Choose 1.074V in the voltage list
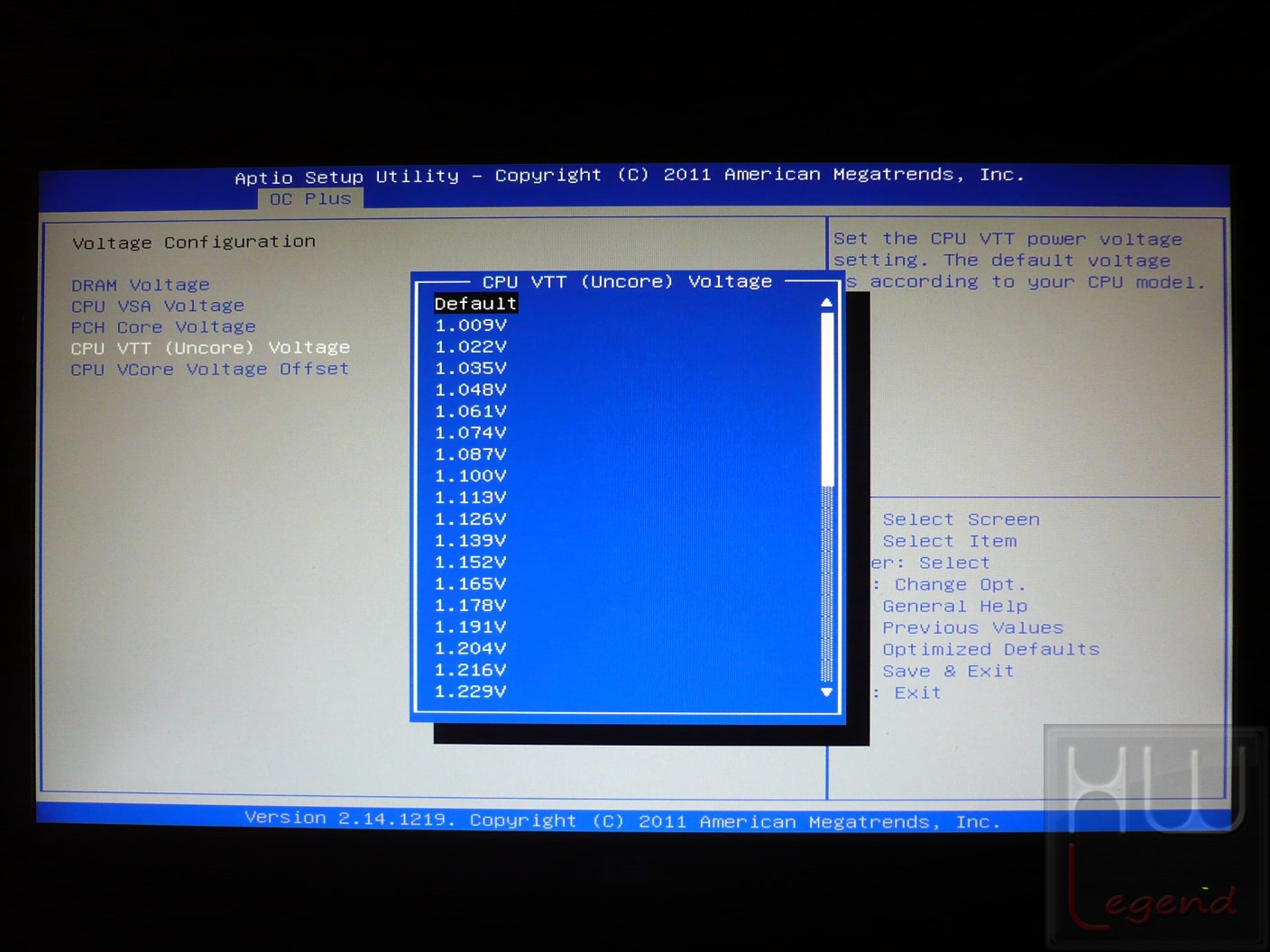This screenshot has width=1270, height=952. 471,434
